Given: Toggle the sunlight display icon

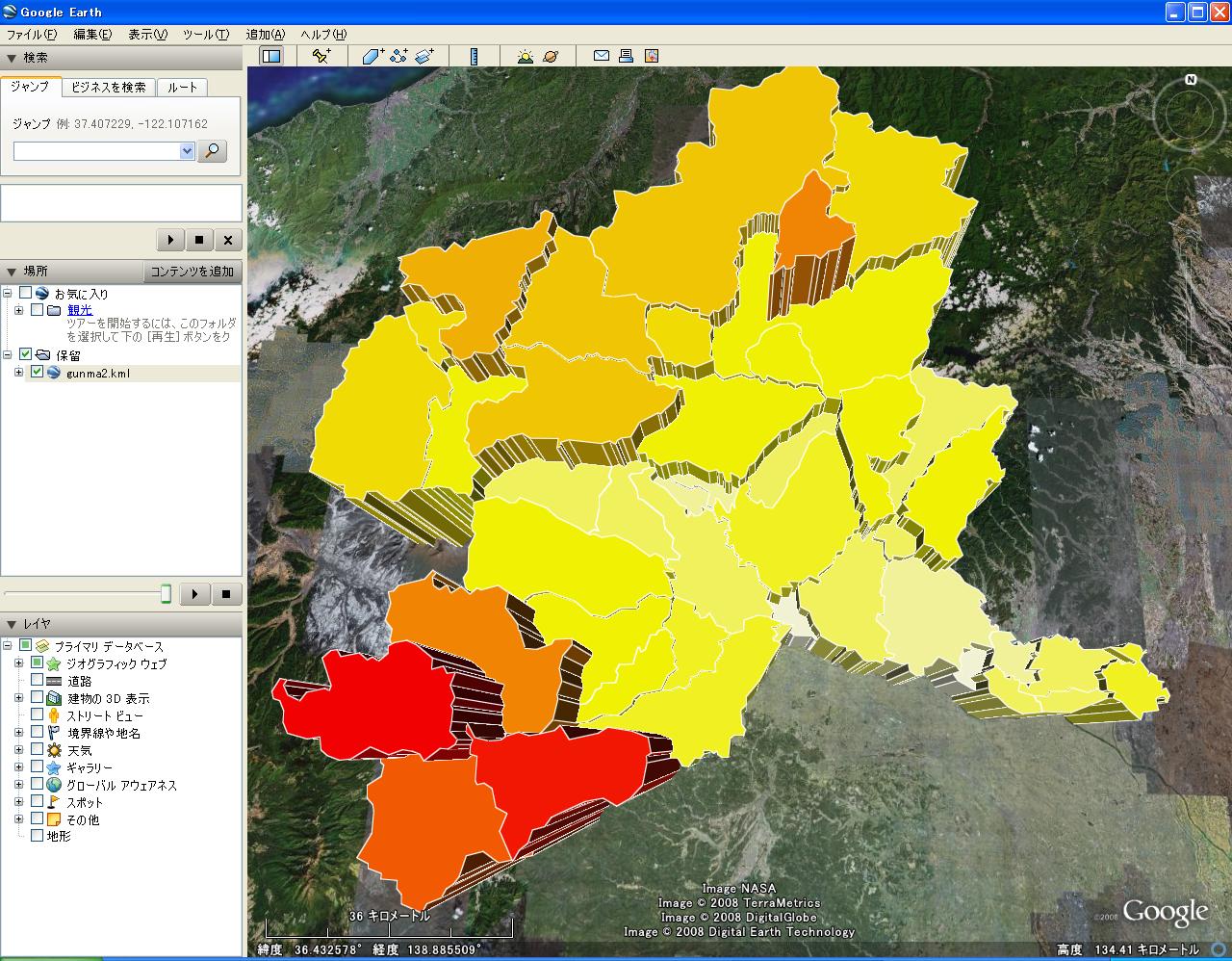Looking at the screenshot, I should (x=525, y=57).
